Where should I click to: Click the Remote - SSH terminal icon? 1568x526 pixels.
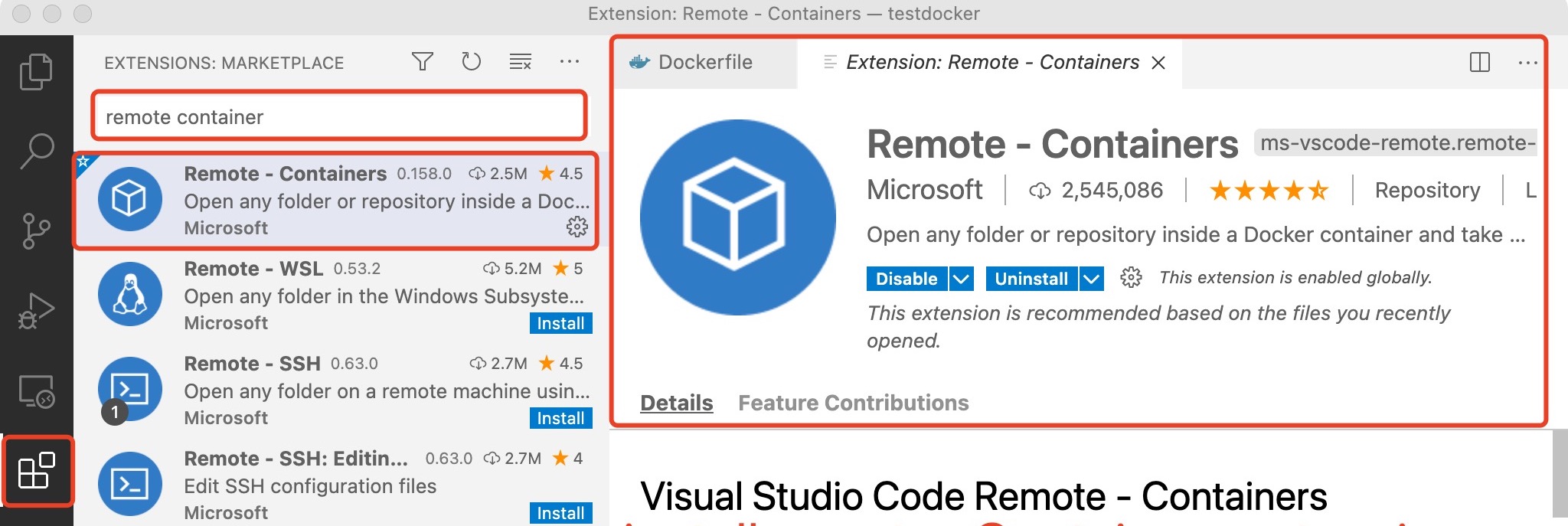point(129,389)
